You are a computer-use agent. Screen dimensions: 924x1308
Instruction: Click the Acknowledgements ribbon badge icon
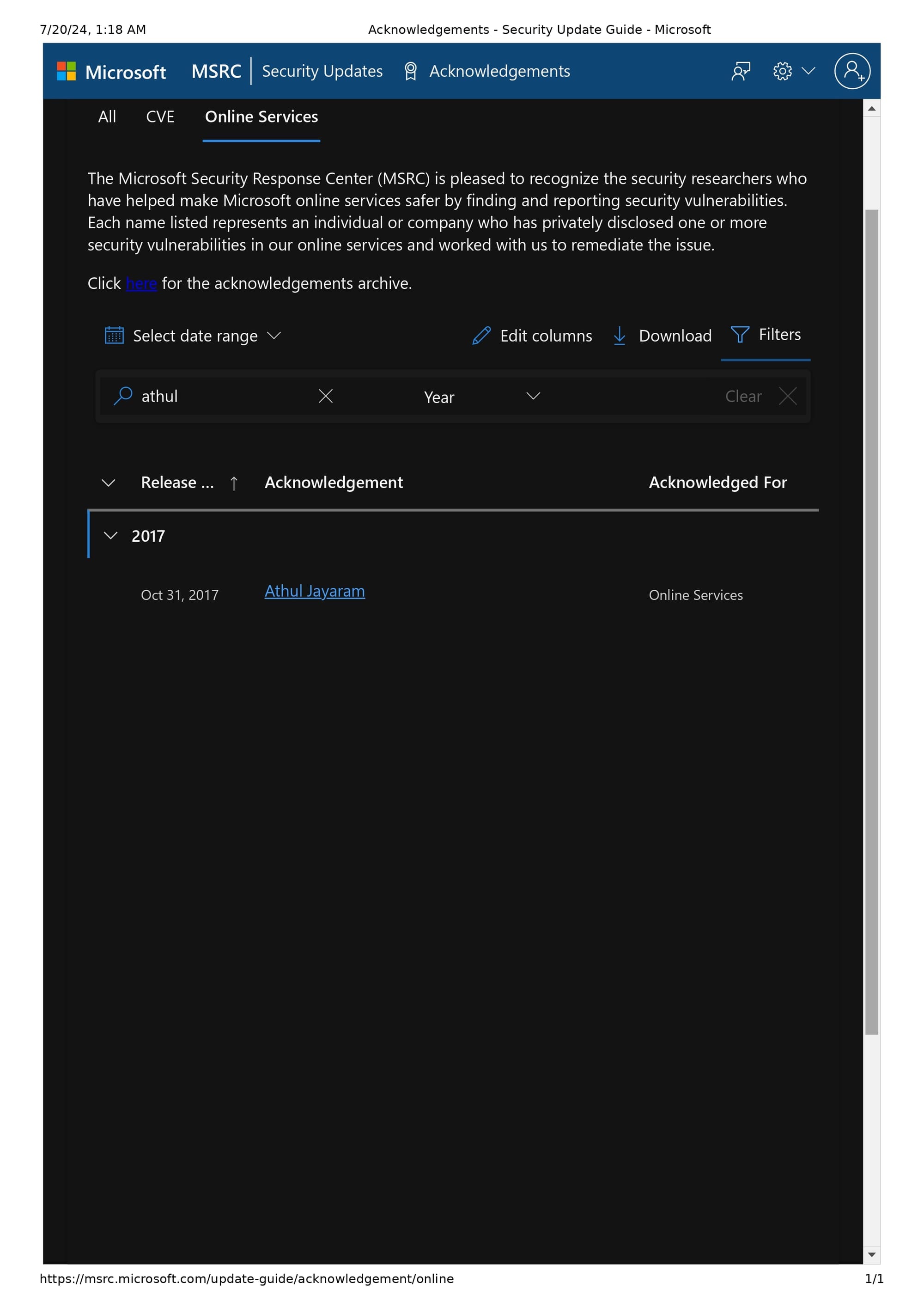410,71
